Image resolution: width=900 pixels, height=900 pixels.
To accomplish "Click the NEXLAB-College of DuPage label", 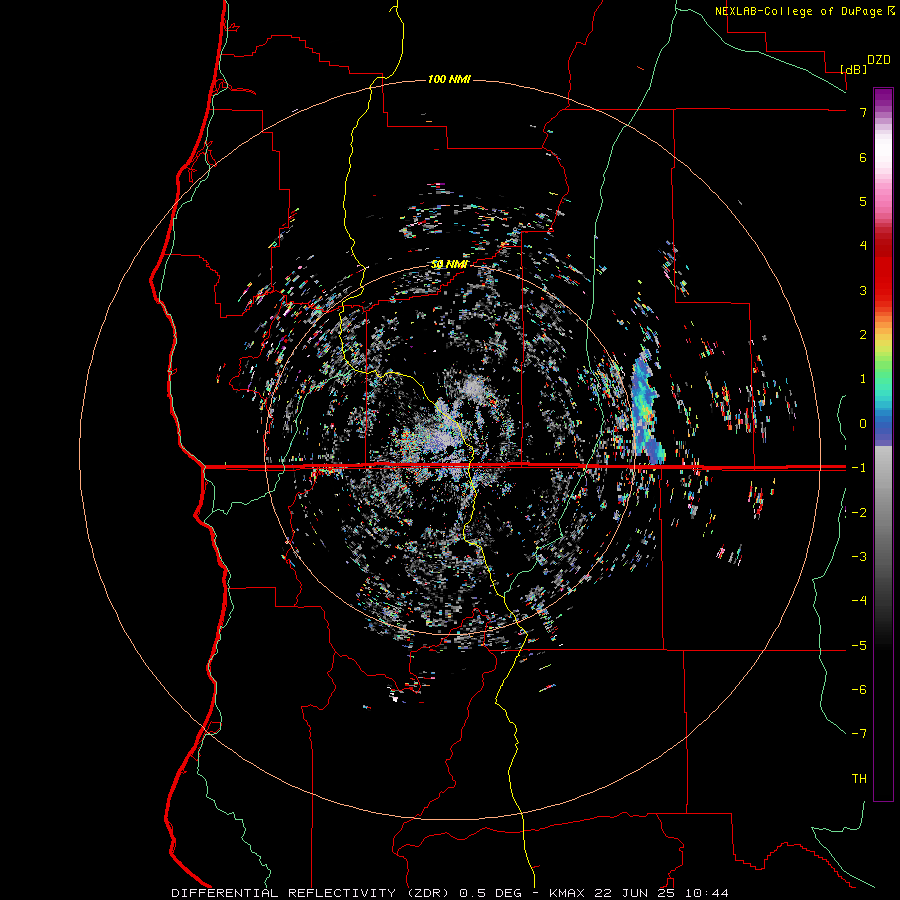I will point(798,11).
